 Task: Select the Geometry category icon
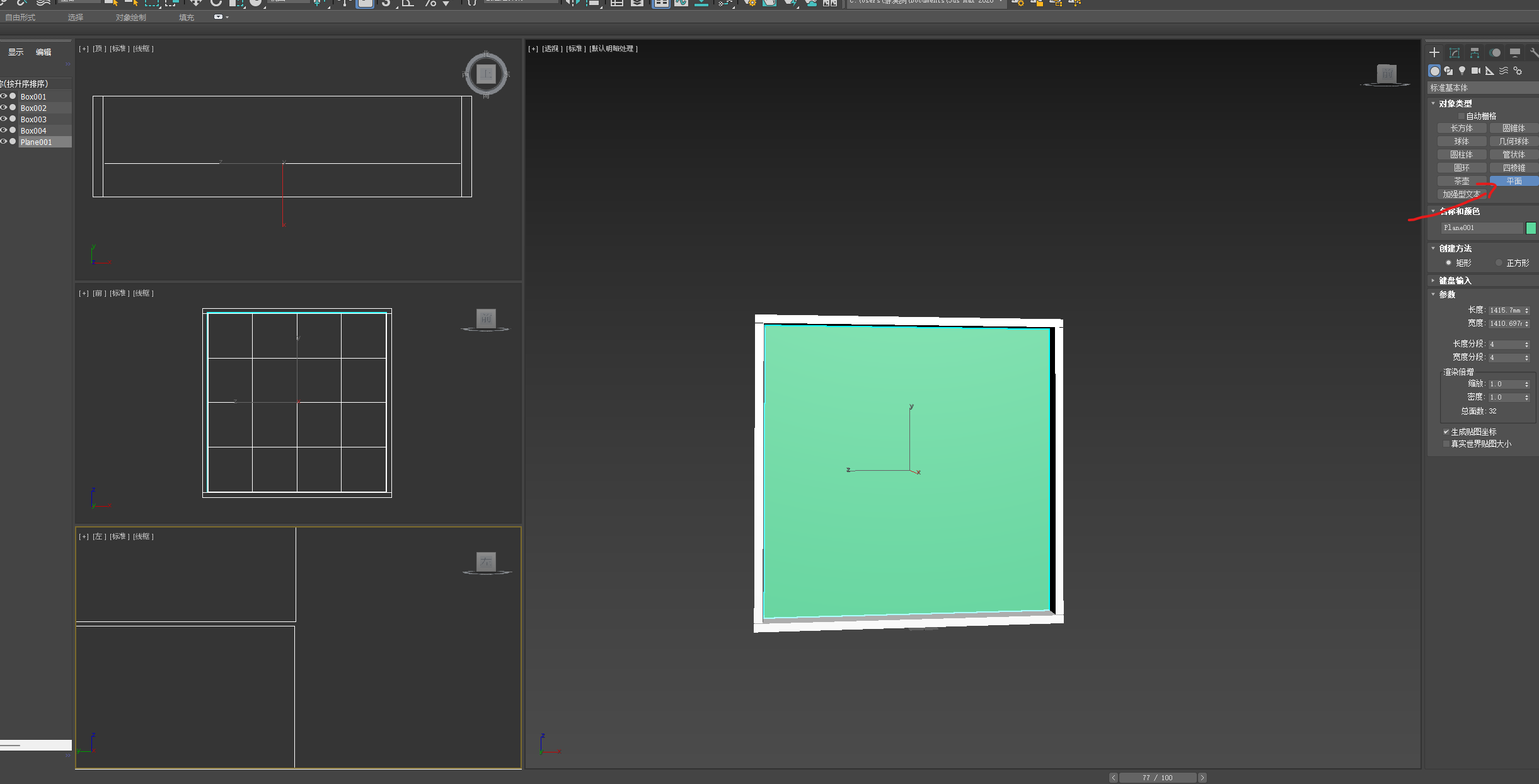pyautogui.click(x=1434, y=71)
